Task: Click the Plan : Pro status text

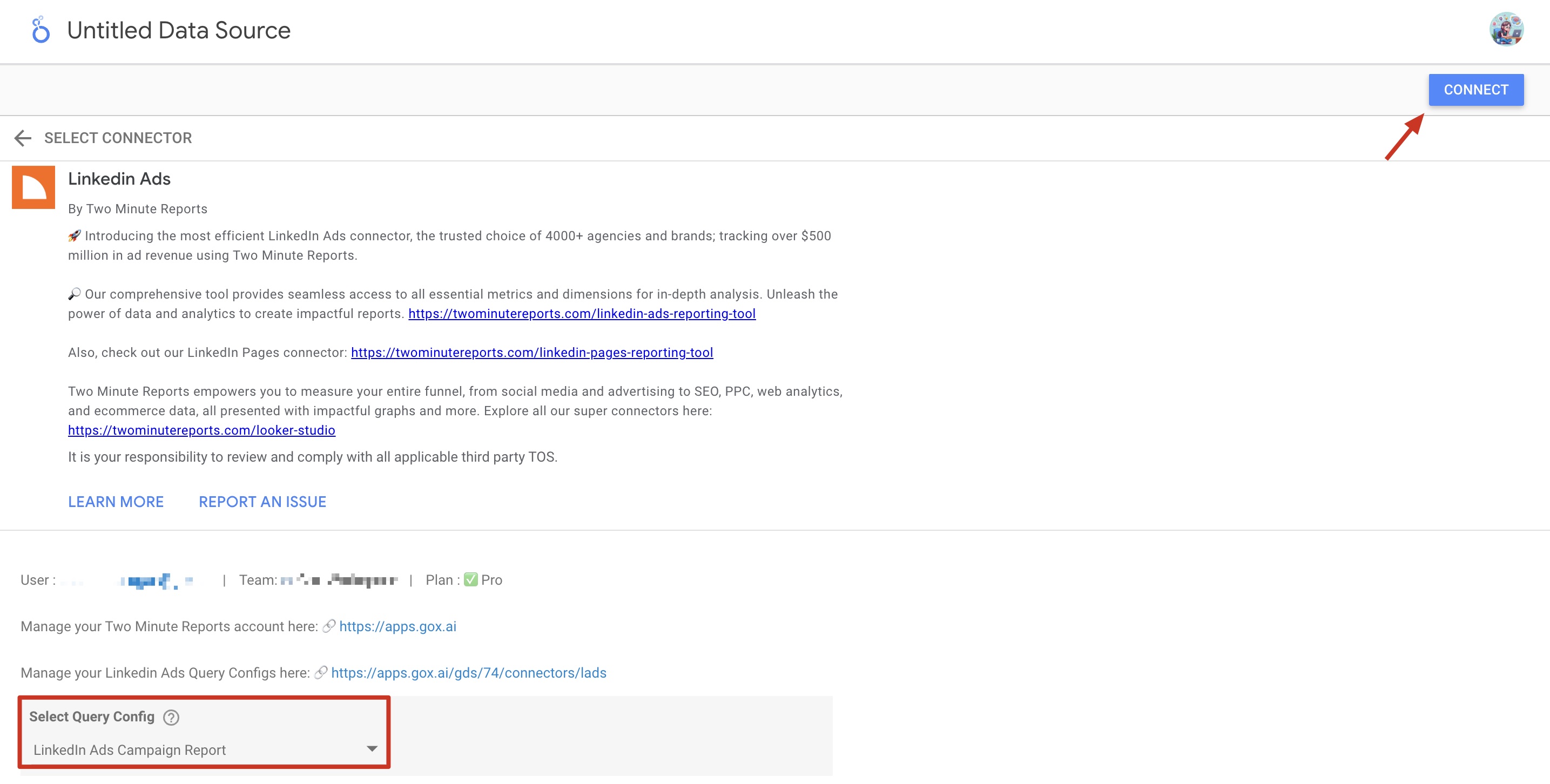Action: (x=464, y=580)
